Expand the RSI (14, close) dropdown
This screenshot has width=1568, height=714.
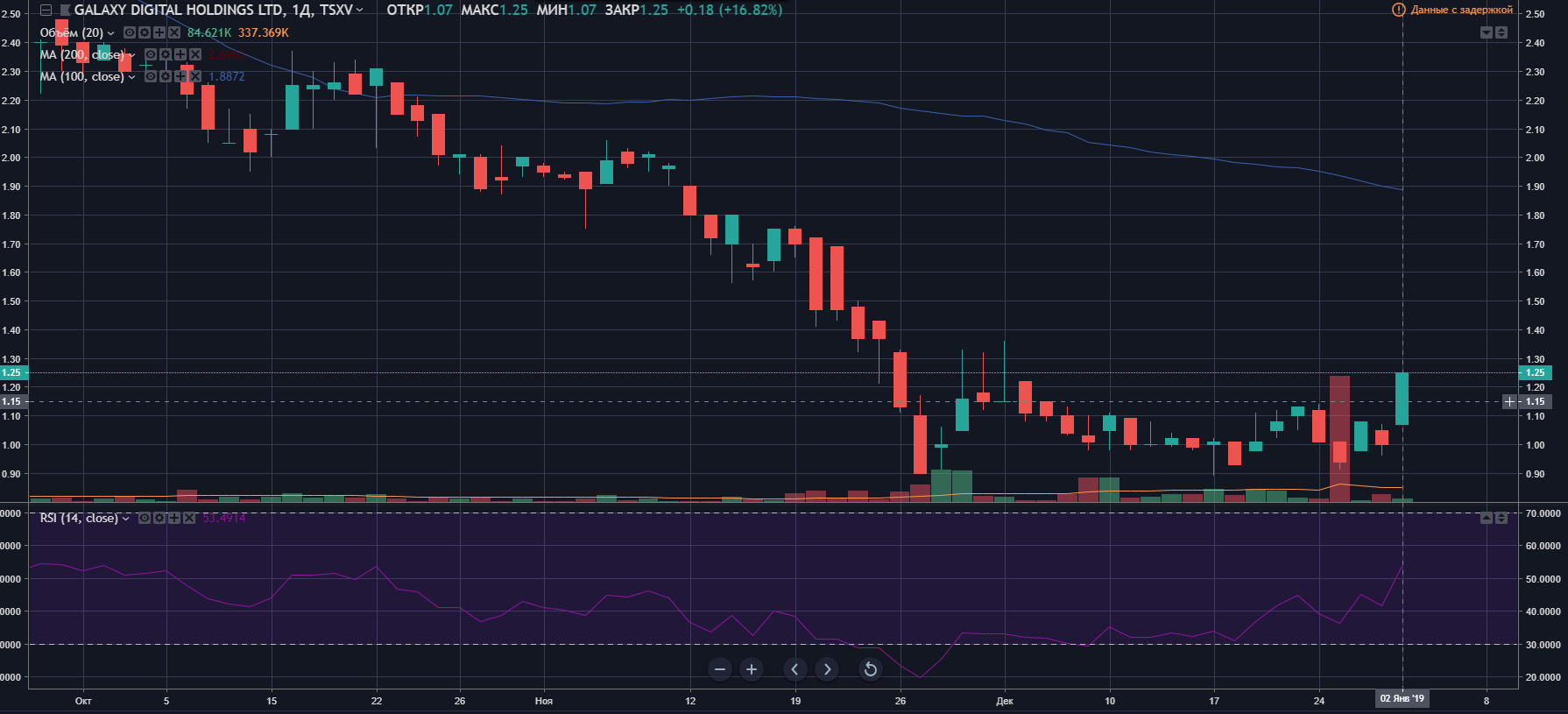[126, 519]
